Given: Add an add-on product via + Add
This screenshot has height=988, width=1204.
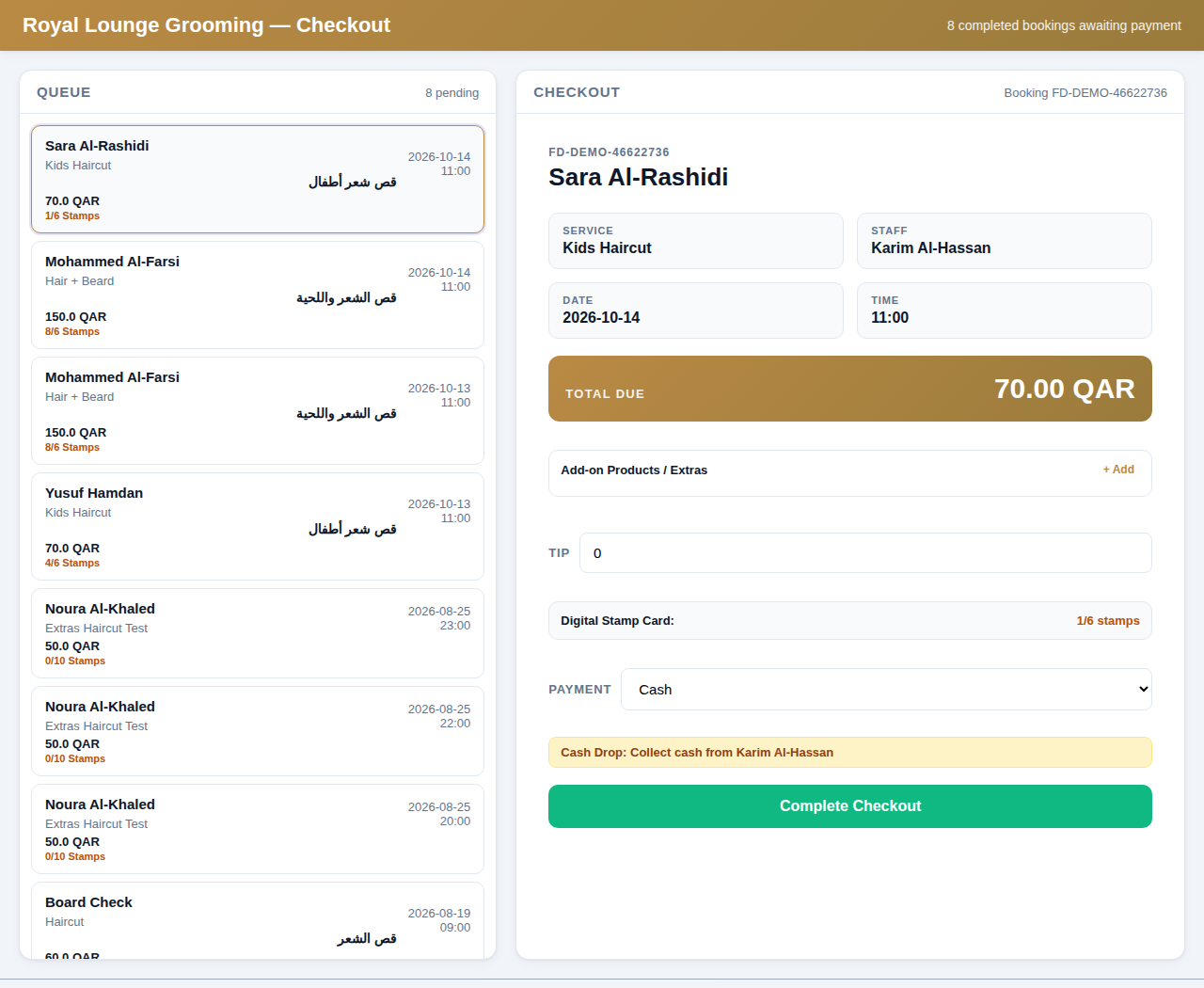Looking at the screenshot, I should tap(1118, 470).
